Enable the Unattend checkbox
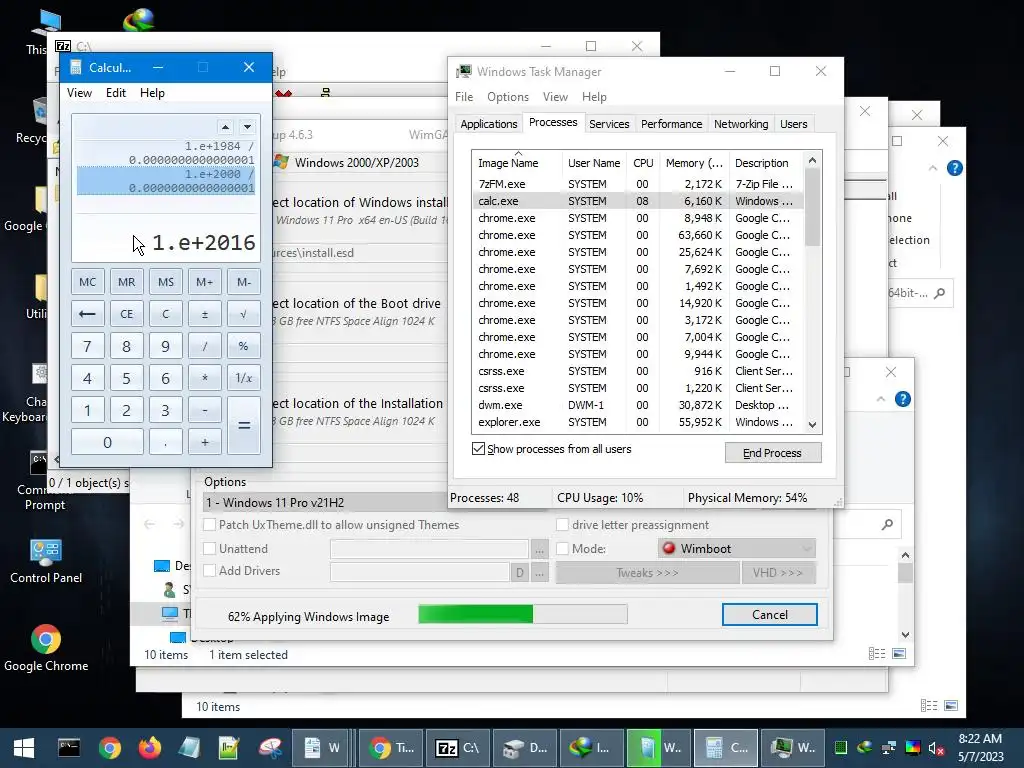The height and width of the screenshot is (768, 1024). [x=210, y=549]
